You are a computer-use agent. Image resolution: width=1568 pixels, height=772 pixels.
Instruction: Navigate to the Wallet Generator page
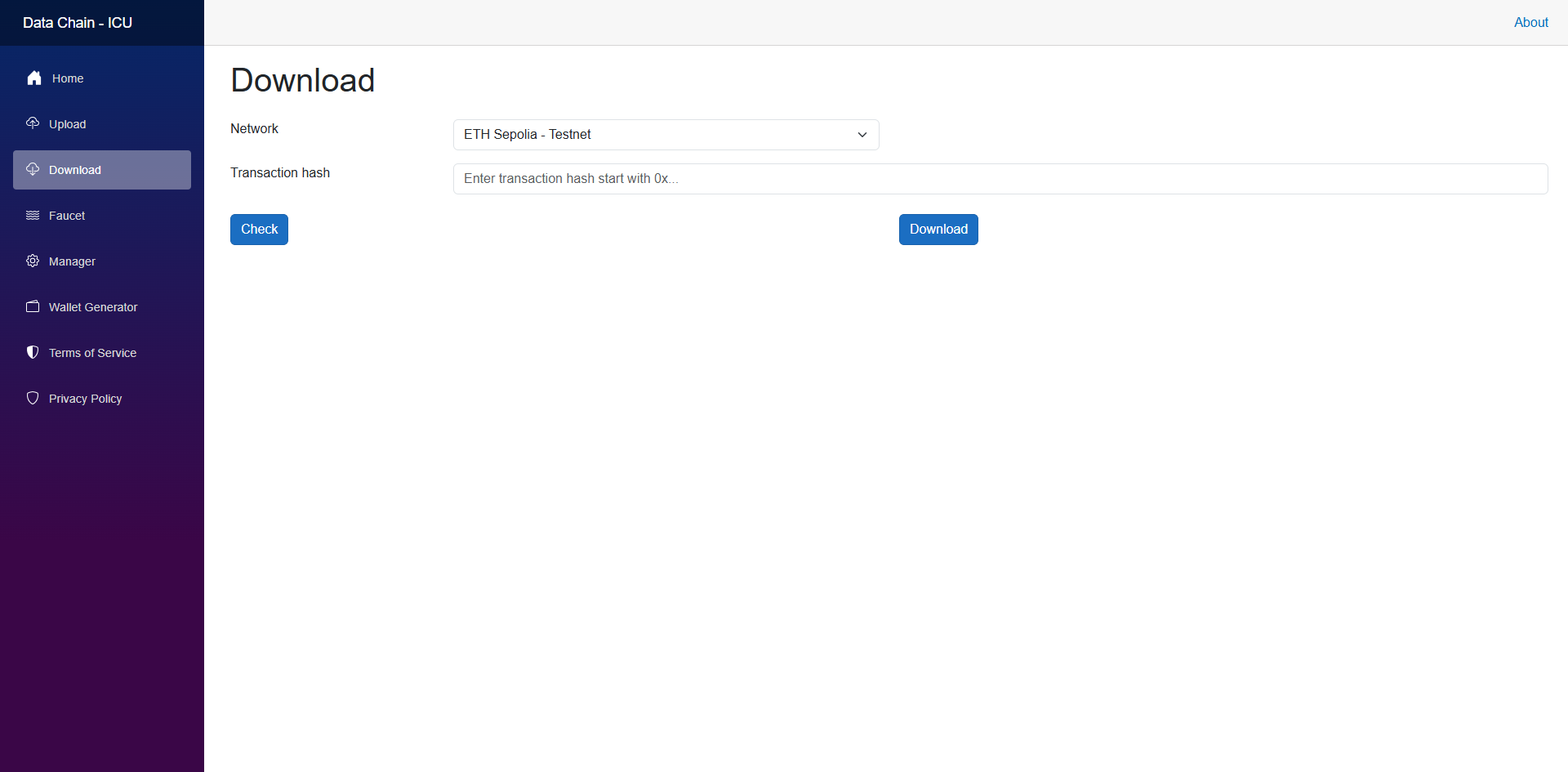coord(92,306)
